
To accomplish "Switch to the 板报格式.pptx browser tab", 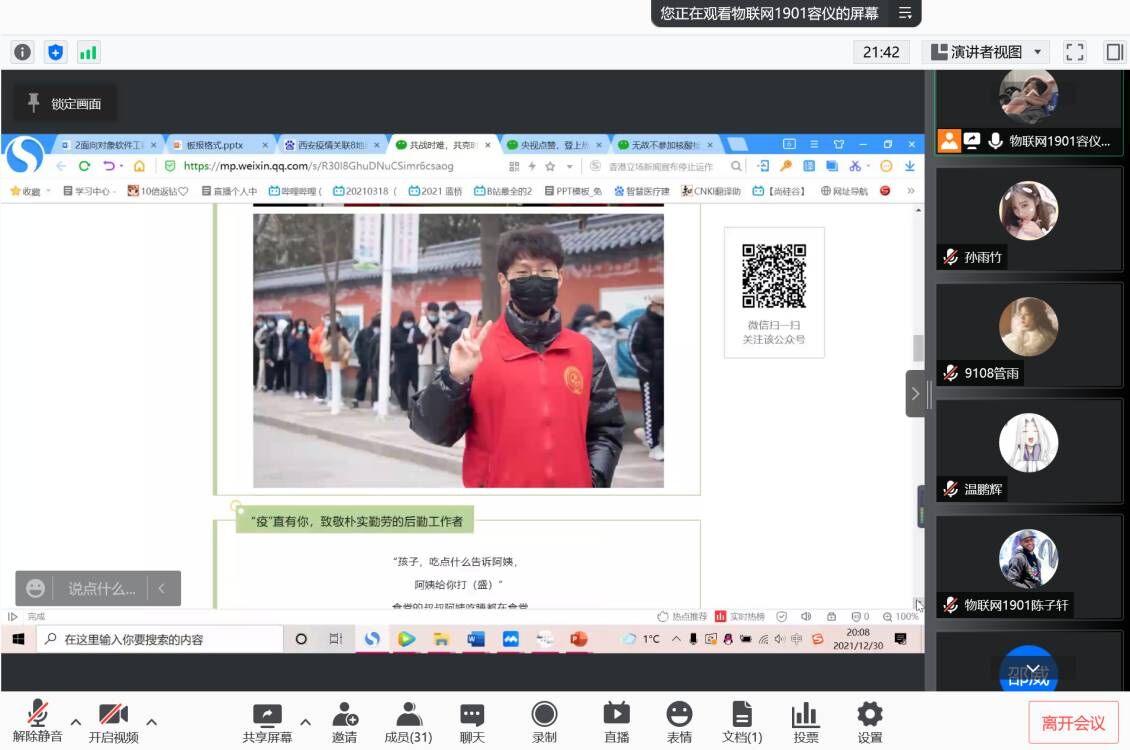I will click(x=219, y=145).
